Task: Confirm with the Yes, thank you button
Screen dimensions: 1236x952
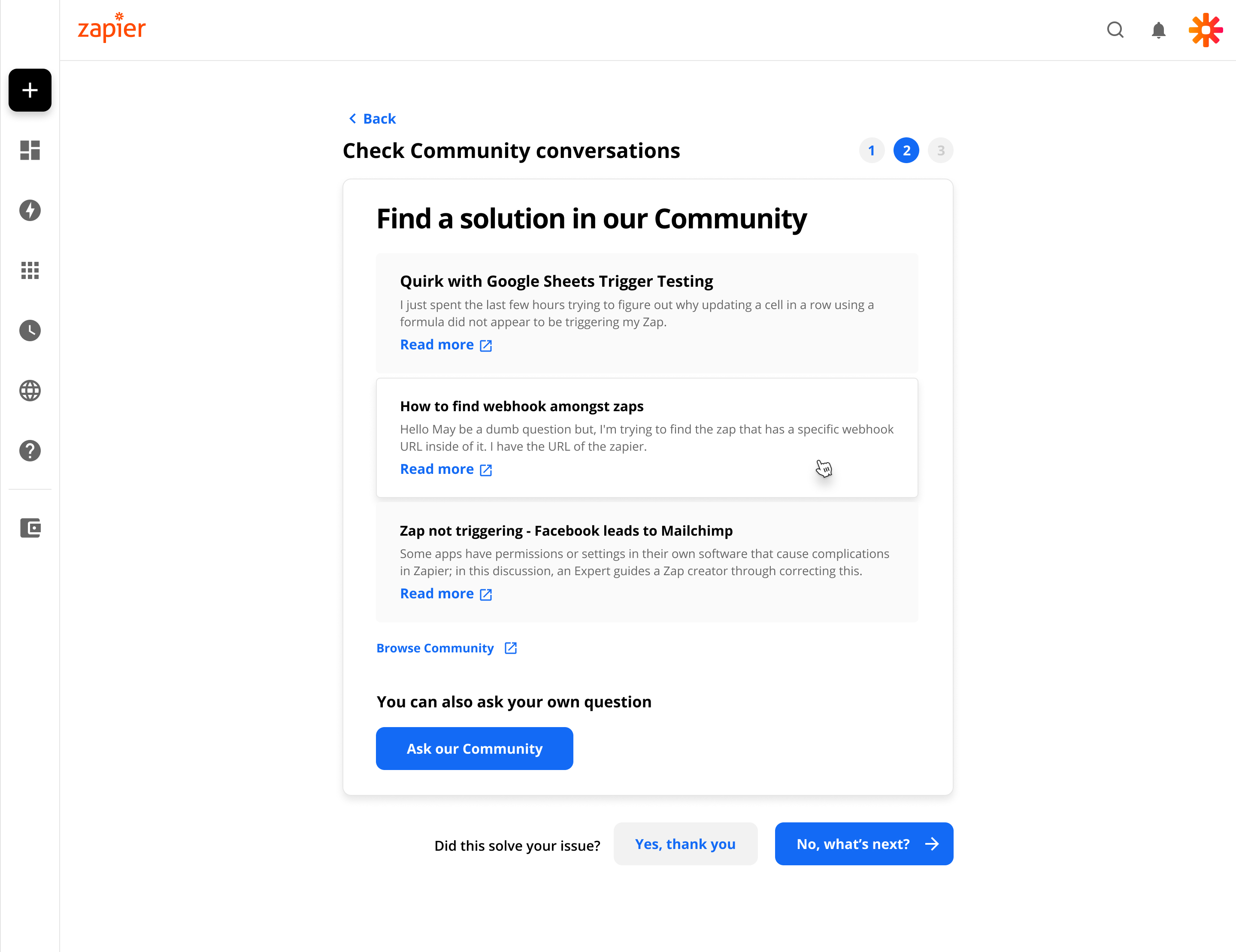Action: pos(685,844)
